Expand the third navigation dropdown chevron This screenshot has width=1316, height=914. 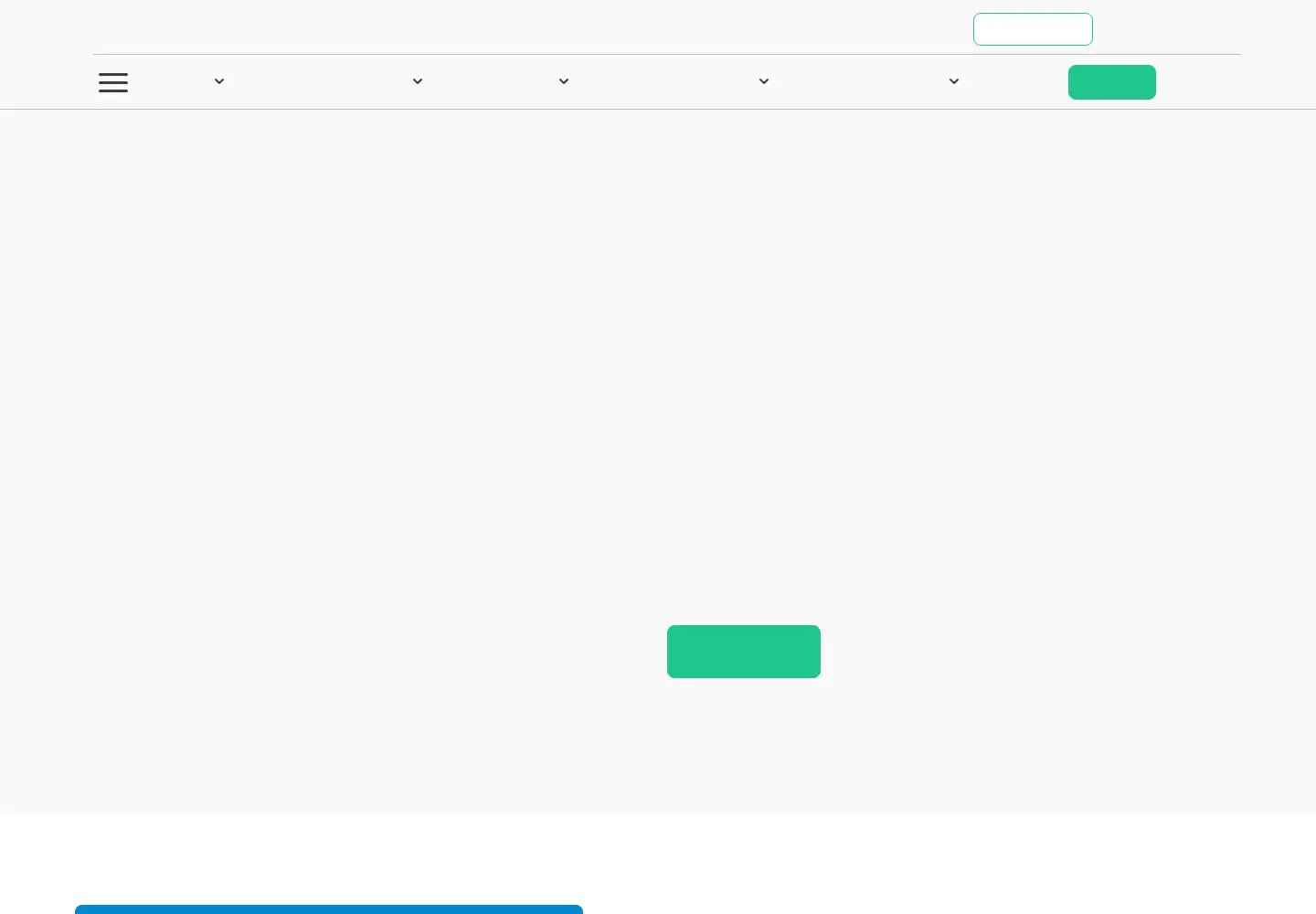(564, 81)
